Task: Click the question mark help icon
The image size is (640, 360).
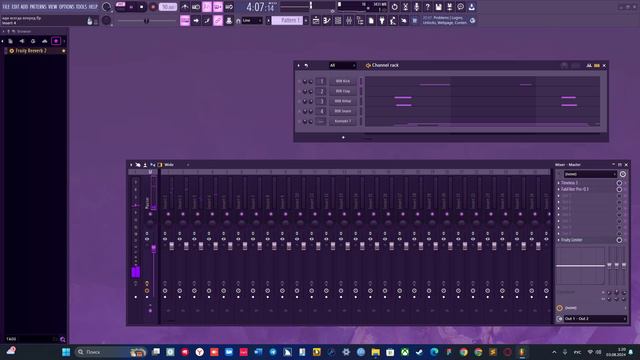Action: point(427,7)
